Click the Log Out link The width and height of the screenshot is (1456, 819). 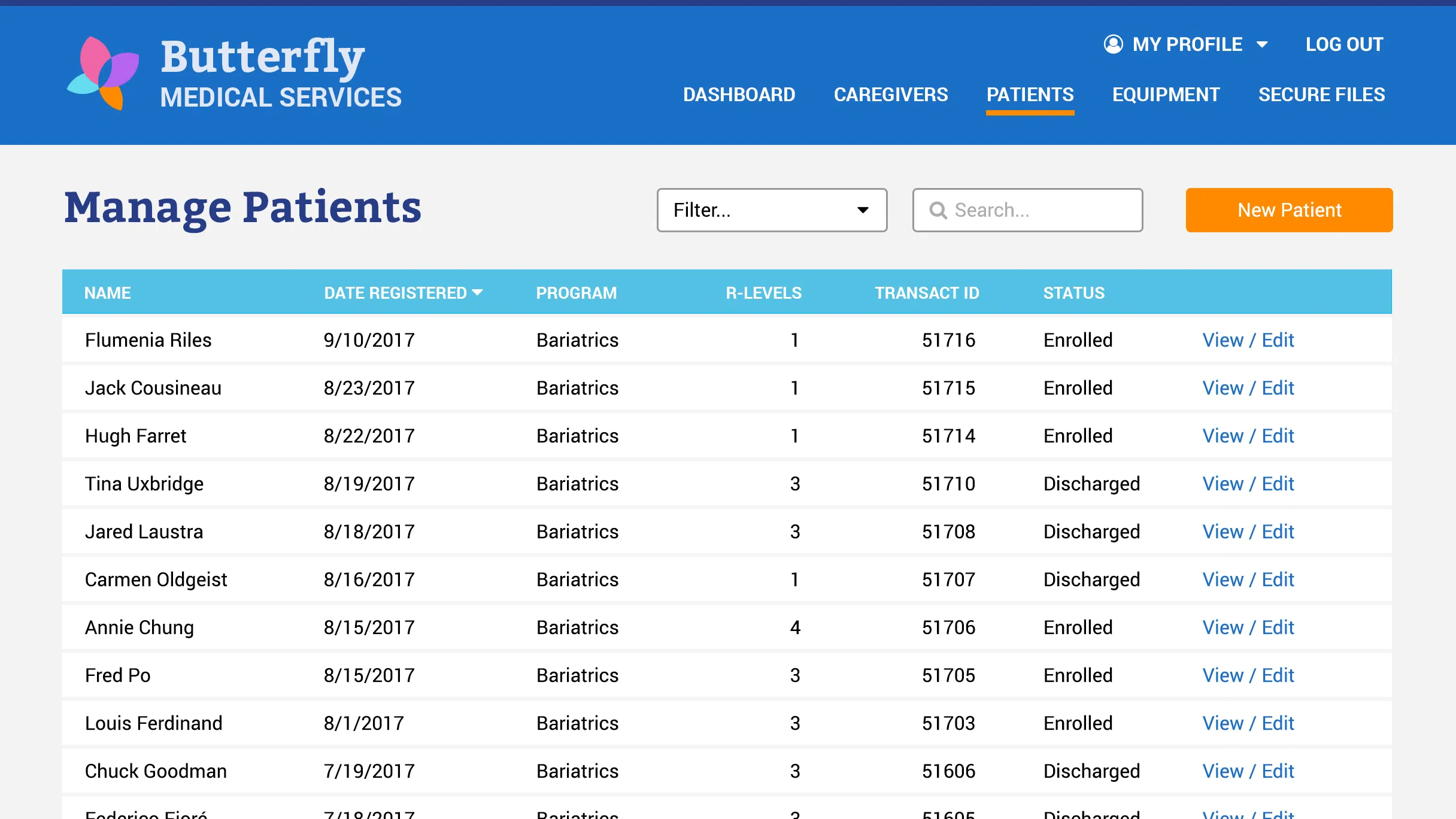coord(1344,44)
